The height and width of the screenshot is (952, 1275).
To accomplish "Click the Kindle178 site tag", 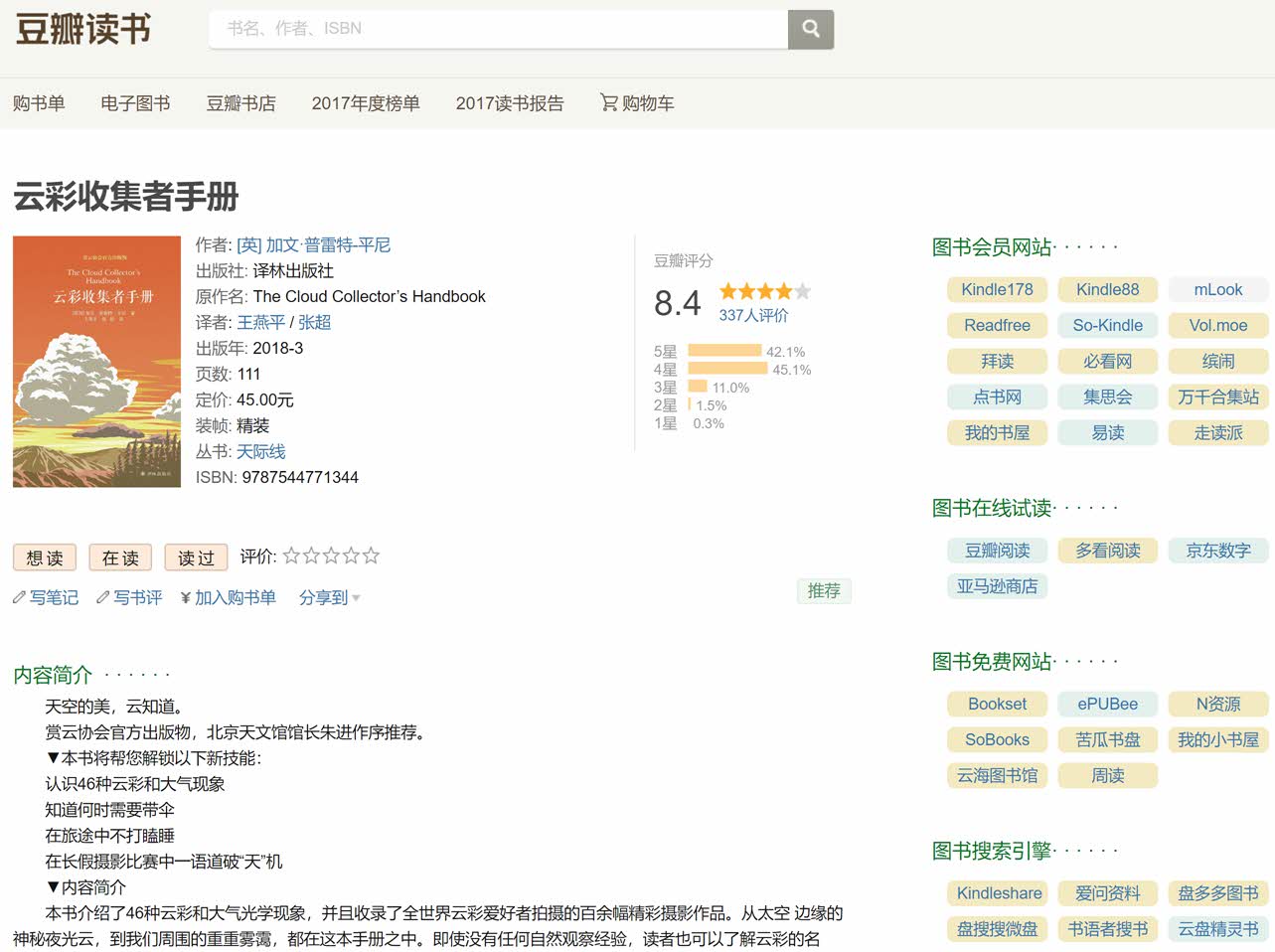I will [997, 289].
